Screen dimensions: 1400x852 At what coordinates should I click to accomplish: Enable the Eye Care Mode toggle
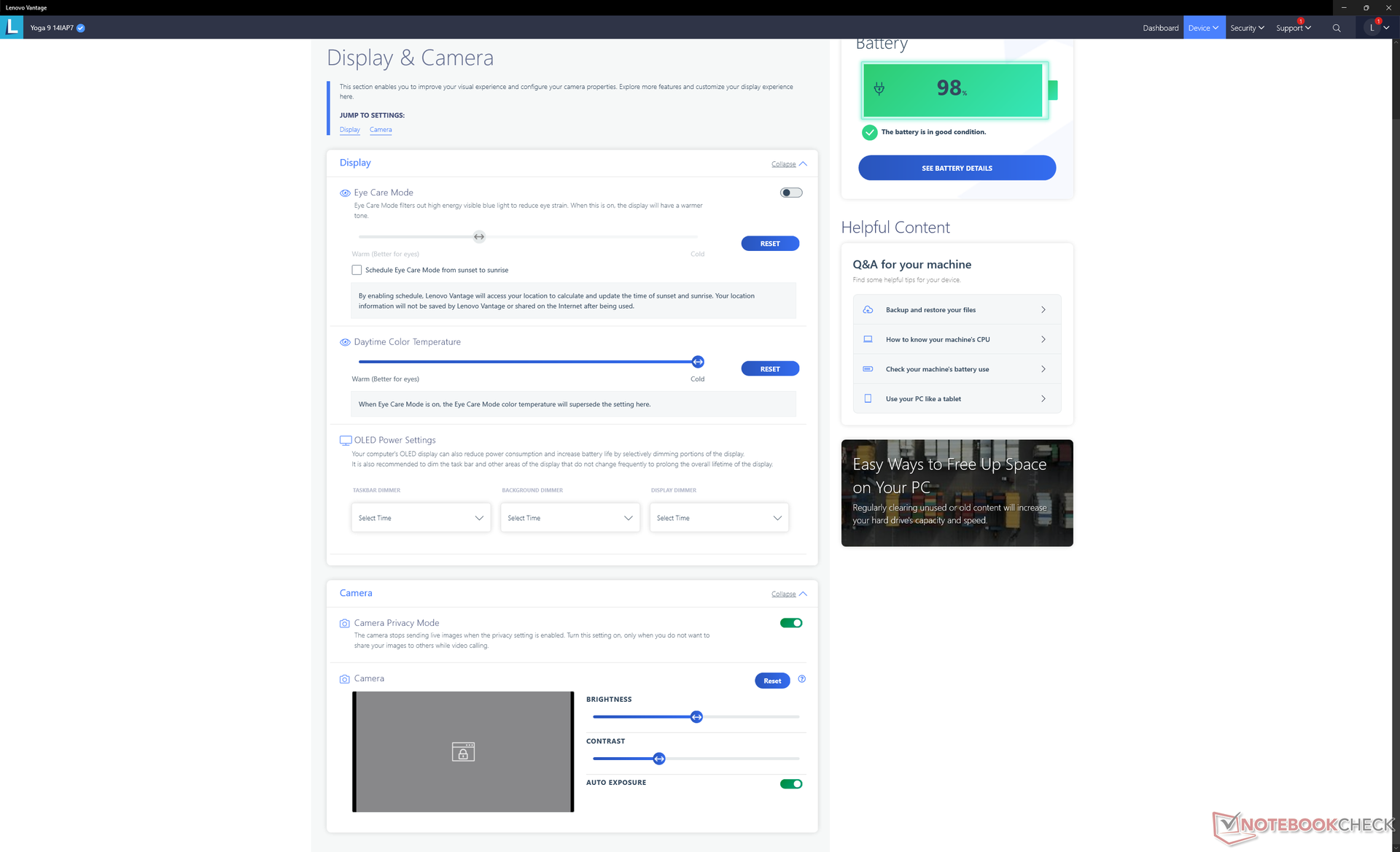[x=790, y=193]
